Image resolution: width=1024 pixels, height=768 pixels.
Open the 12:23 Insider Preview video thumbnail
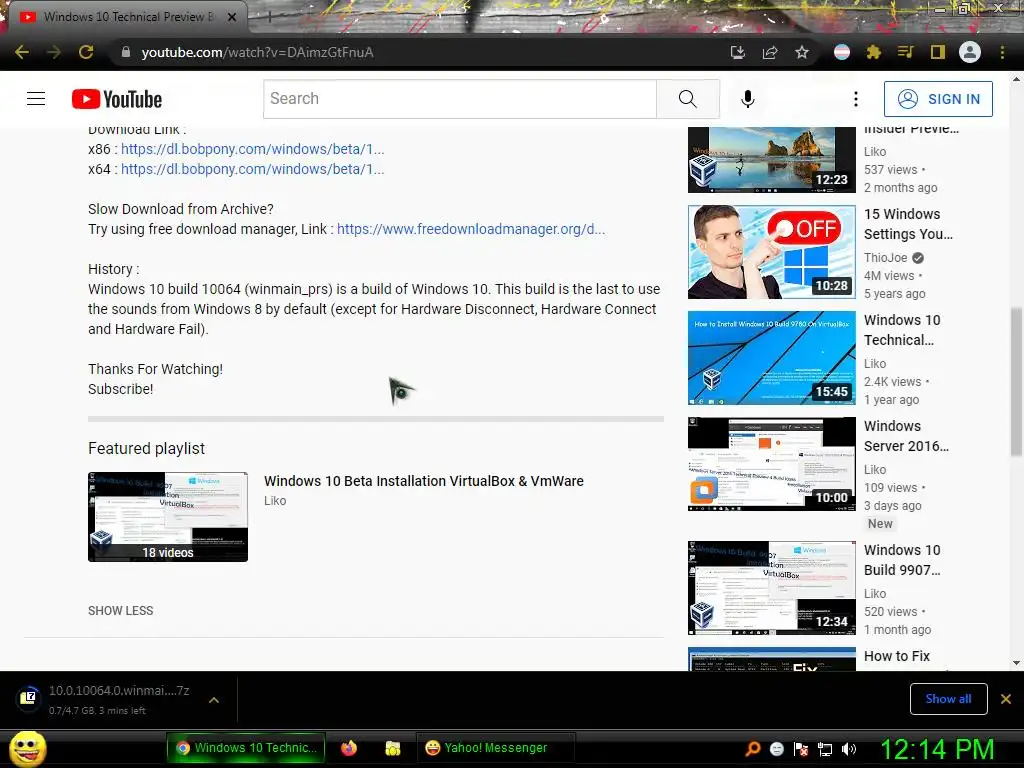click(771, 159)
